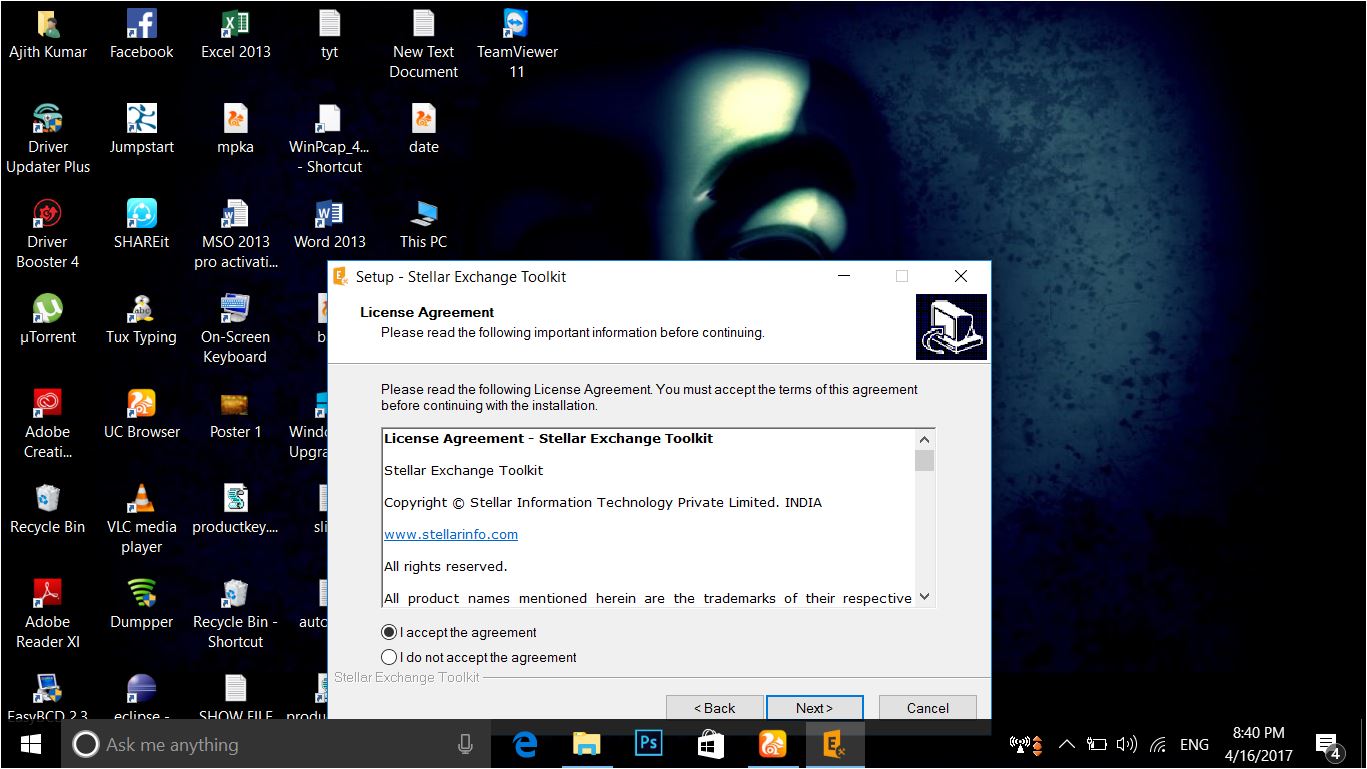The image size is (1367, 769).
Task: Select the Driver Updater Plus shortcut
Action: [x=48, y=140]
